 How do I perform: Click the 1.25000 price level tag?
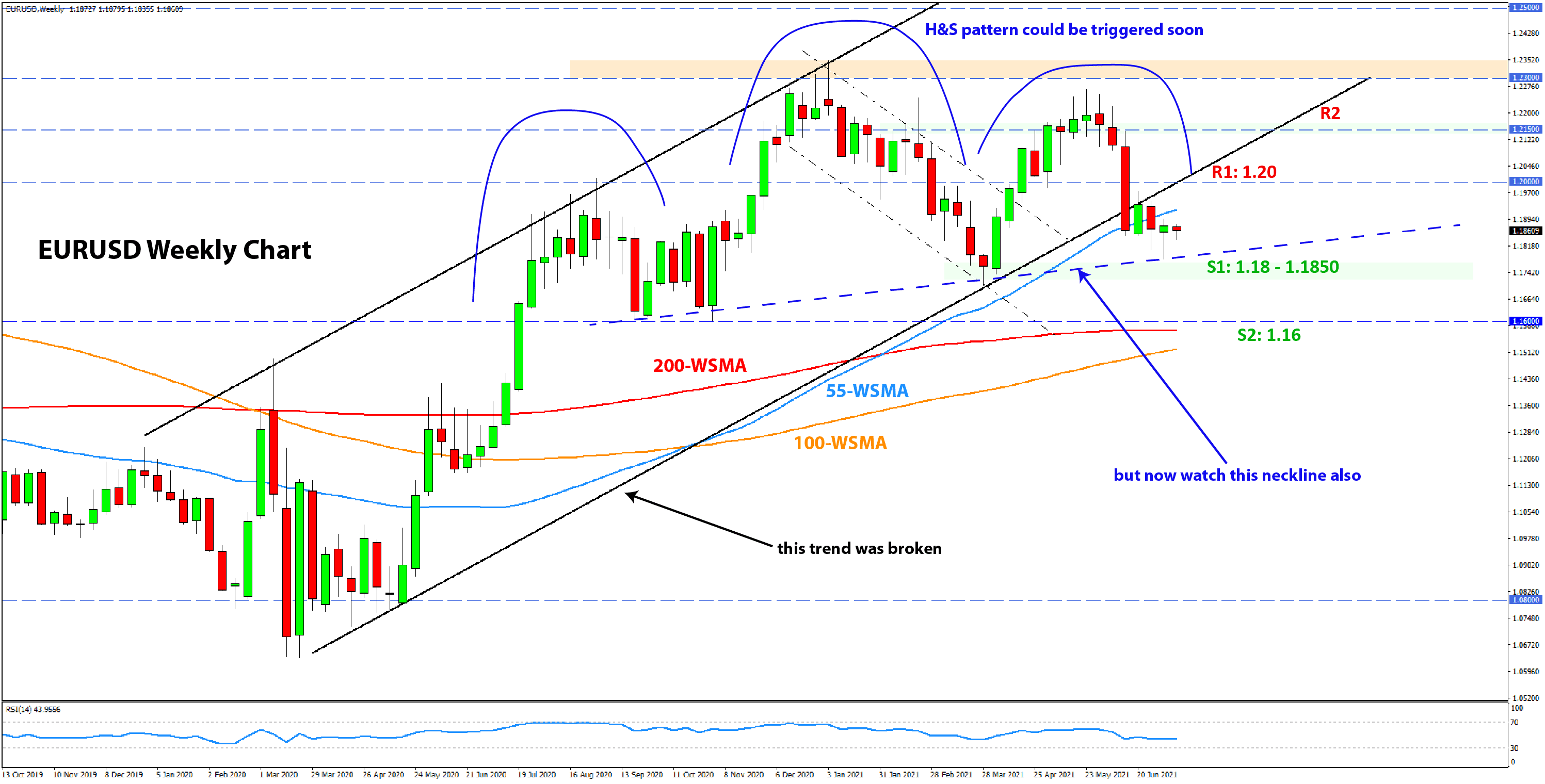pyautogui.click(x=1525, y=7)
